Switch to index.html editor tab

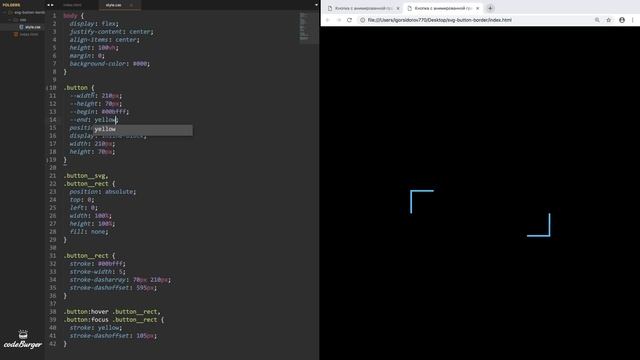point(72,5)
